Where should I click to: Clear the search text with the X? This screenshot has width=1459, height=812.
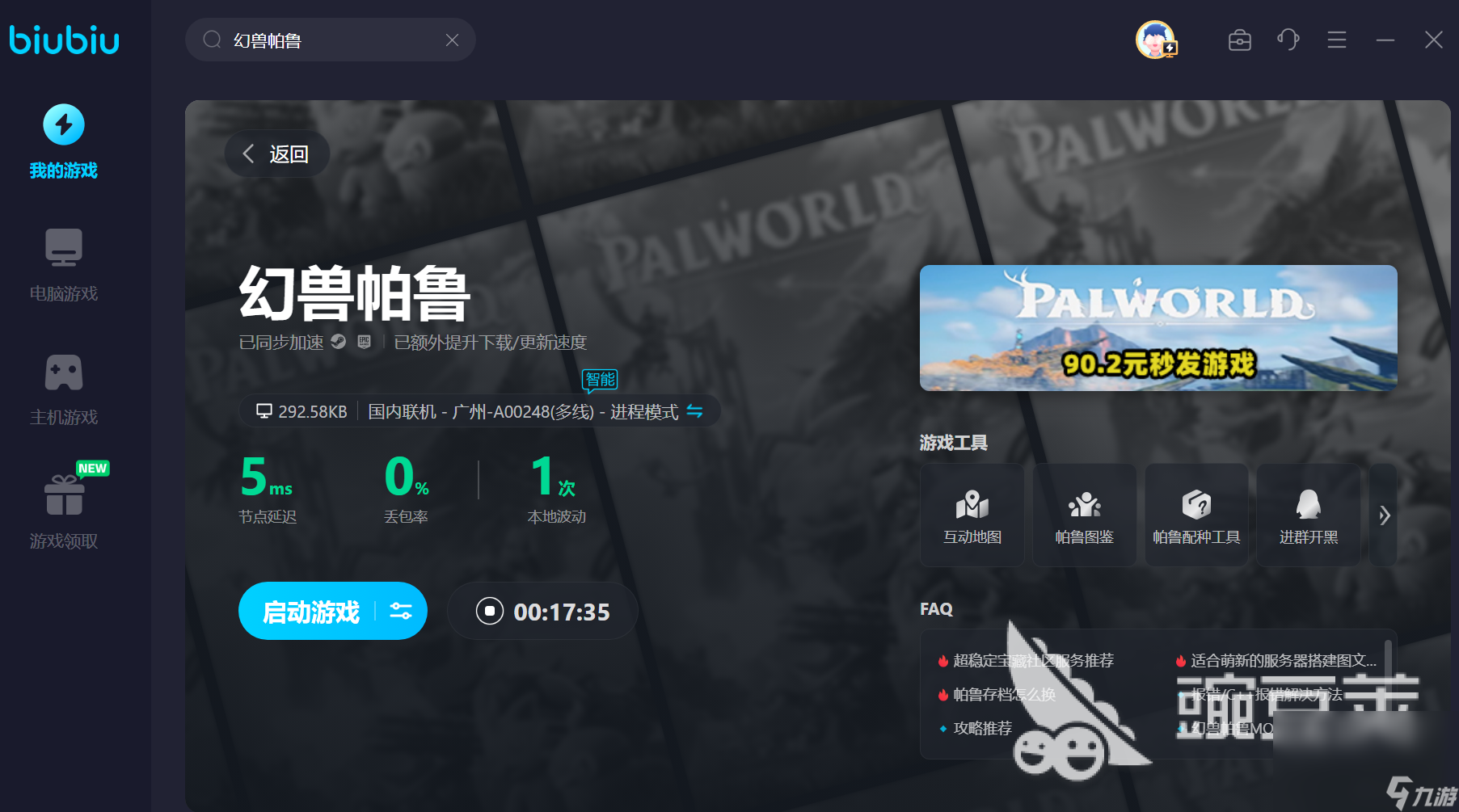(452, 40)
